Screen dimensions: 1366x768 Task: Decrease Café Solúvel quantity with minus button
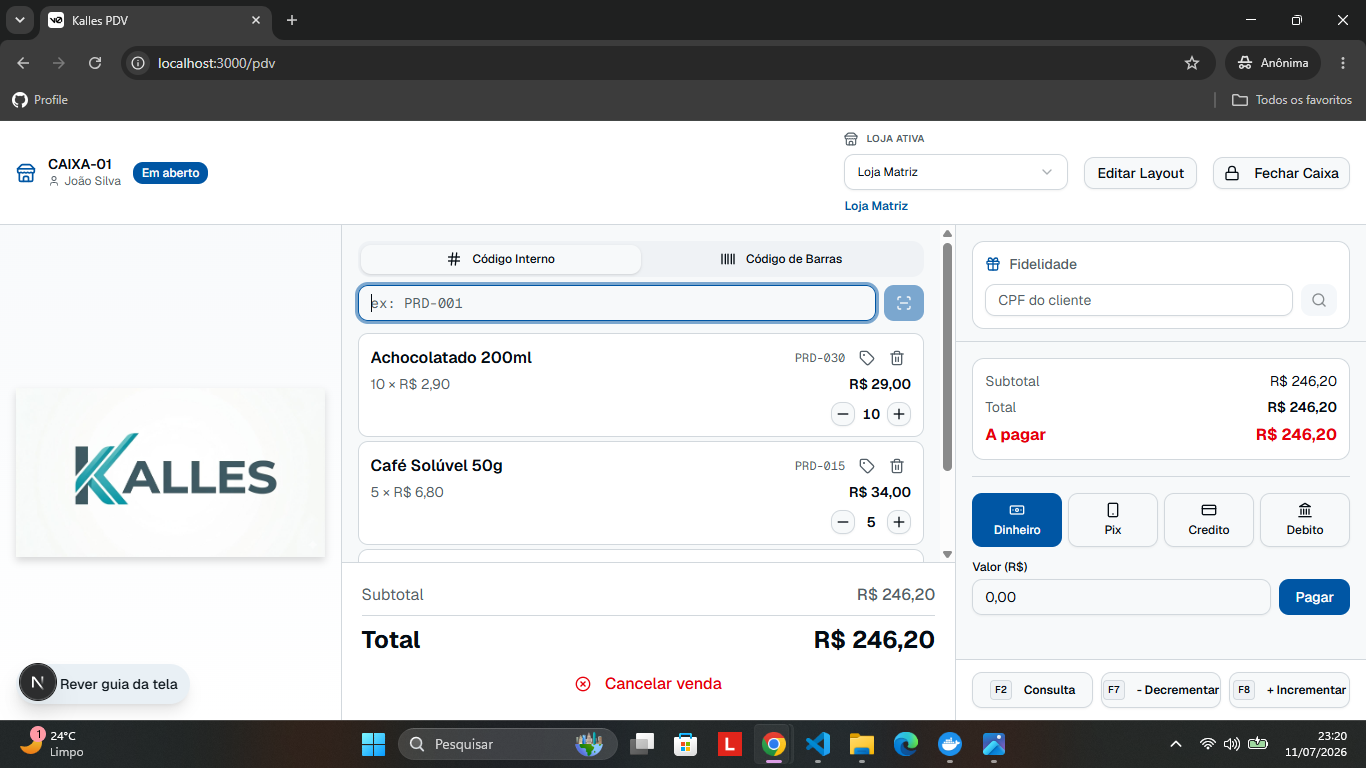(x=843, y=522)
